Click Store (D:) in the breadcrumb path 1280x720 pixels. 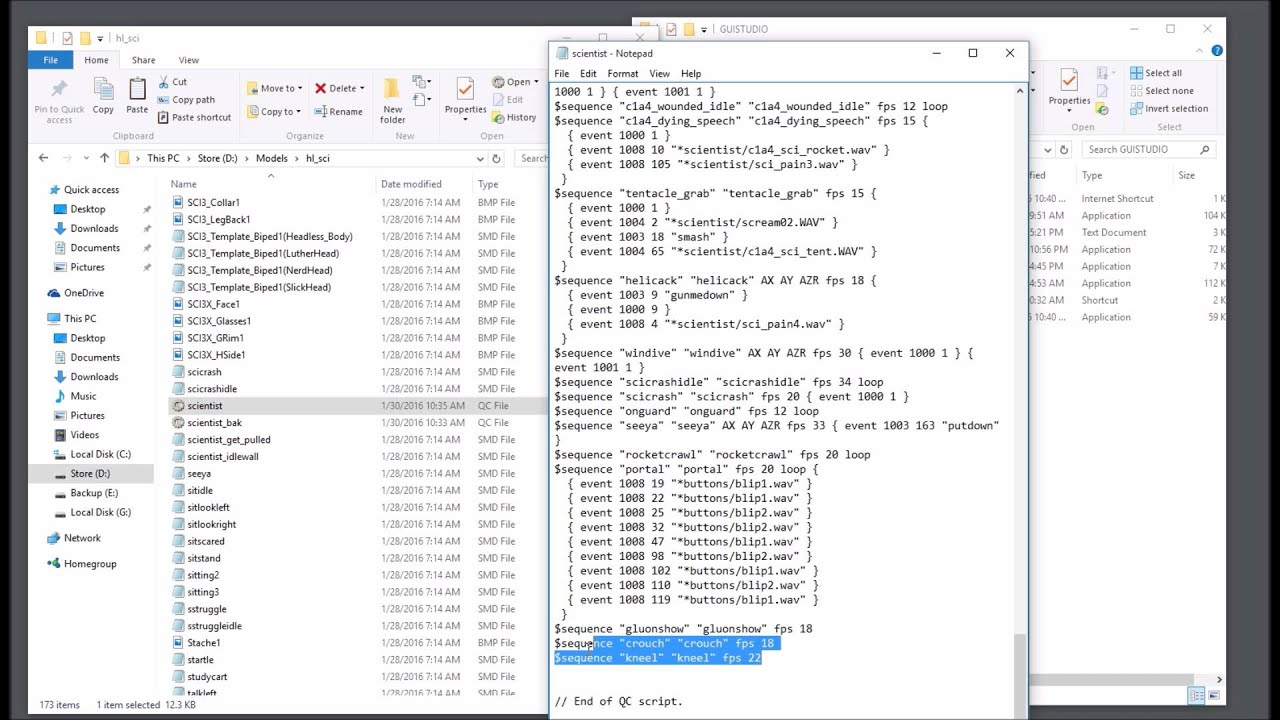217,158
